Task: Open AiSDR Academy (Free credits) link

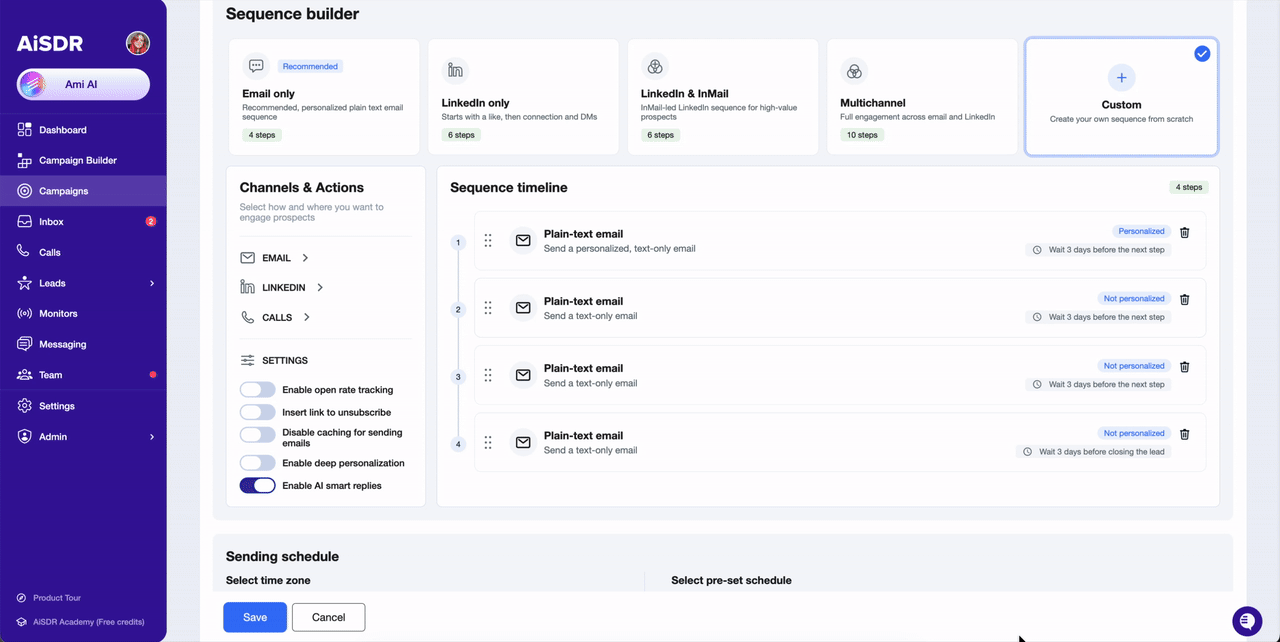Action: [x=81, y=622]
